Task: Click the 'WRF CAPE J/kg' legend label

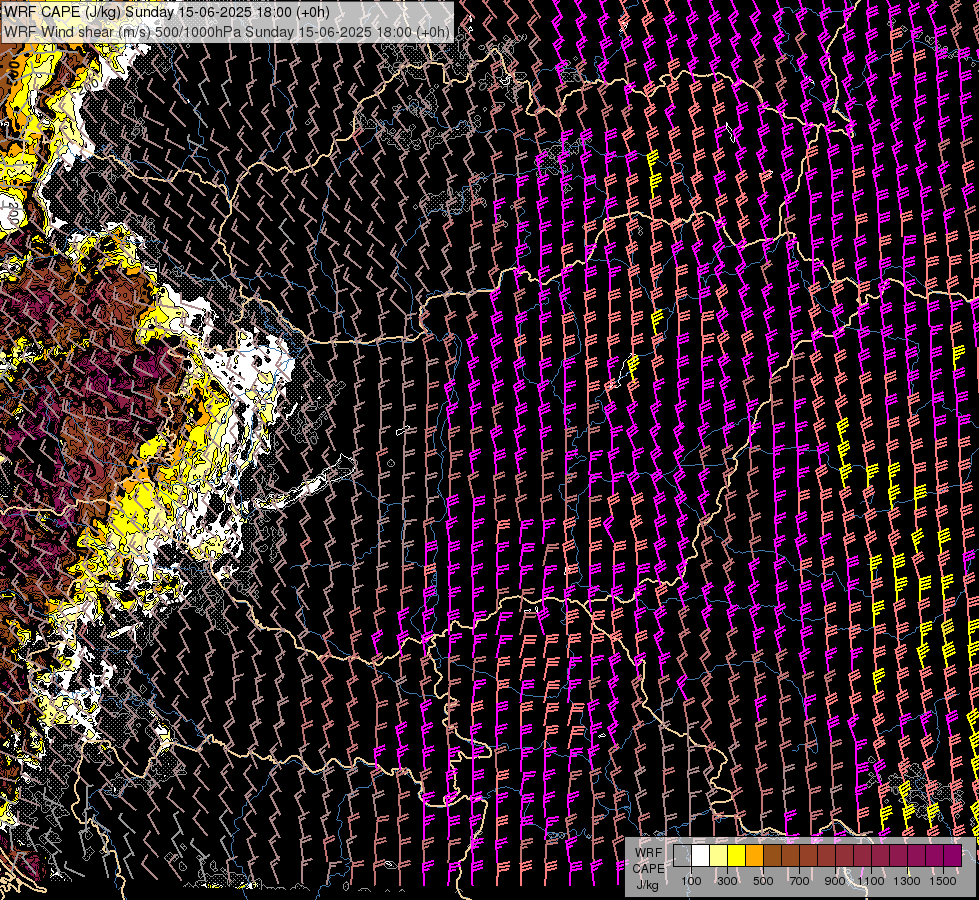Action: tap(648, 869)
